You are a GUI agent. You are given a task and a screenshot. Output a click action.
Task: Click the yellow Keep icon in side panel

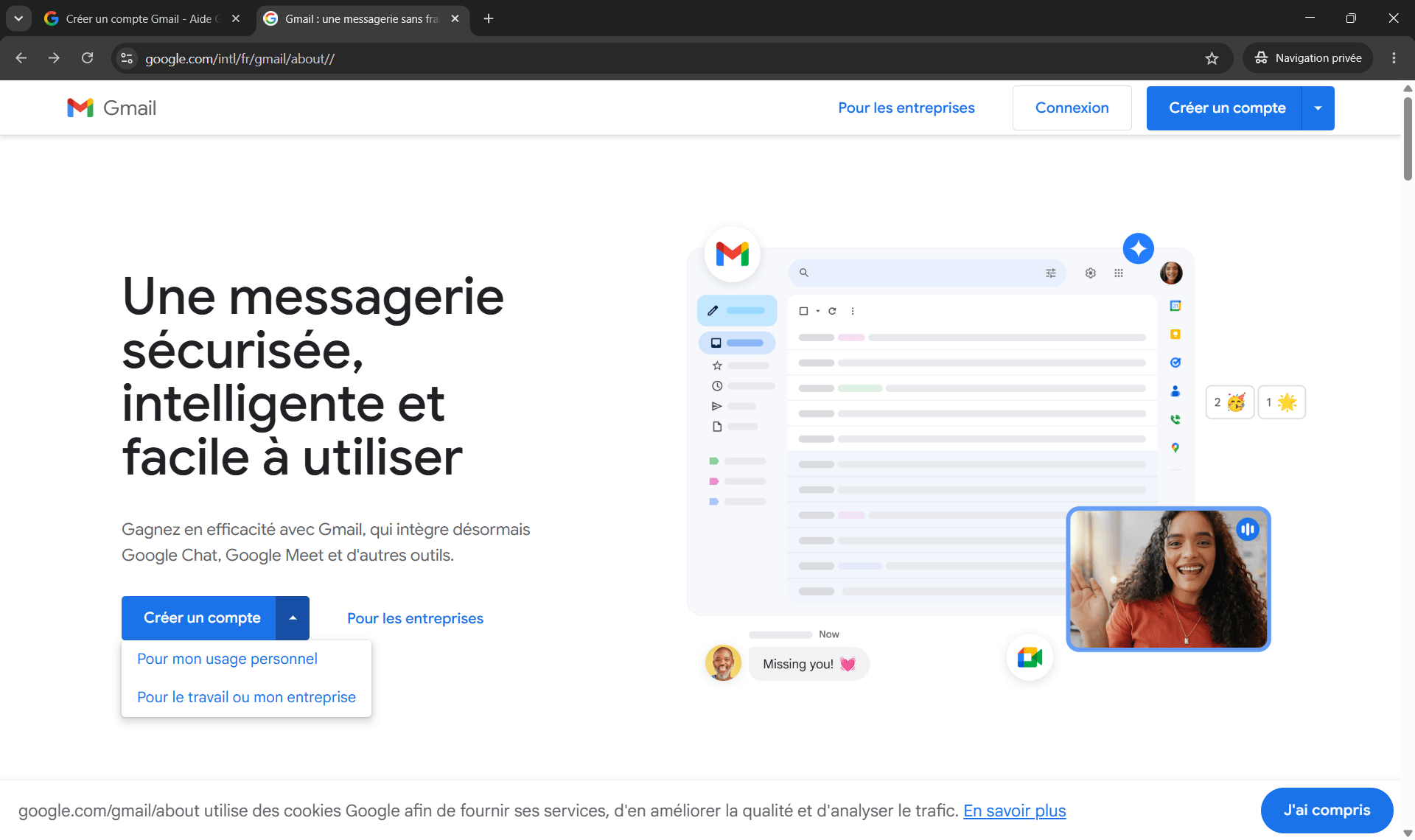tap(1175, 335)
